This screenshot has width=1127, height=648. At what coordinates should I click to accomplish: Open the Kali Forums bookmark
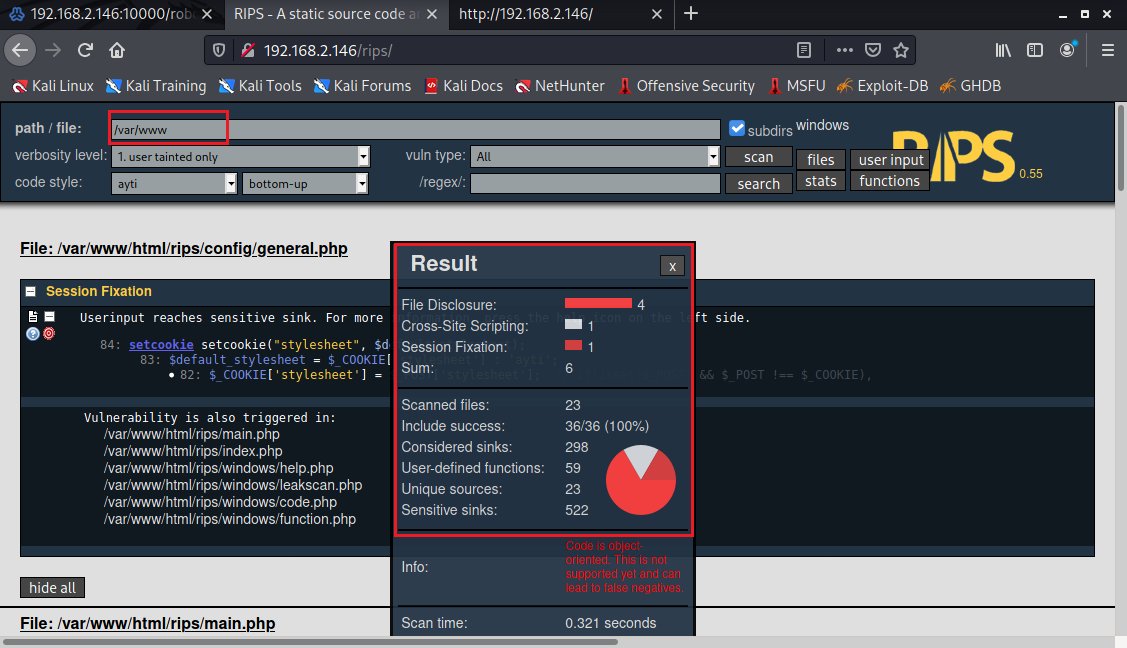(x=362, y=86)
